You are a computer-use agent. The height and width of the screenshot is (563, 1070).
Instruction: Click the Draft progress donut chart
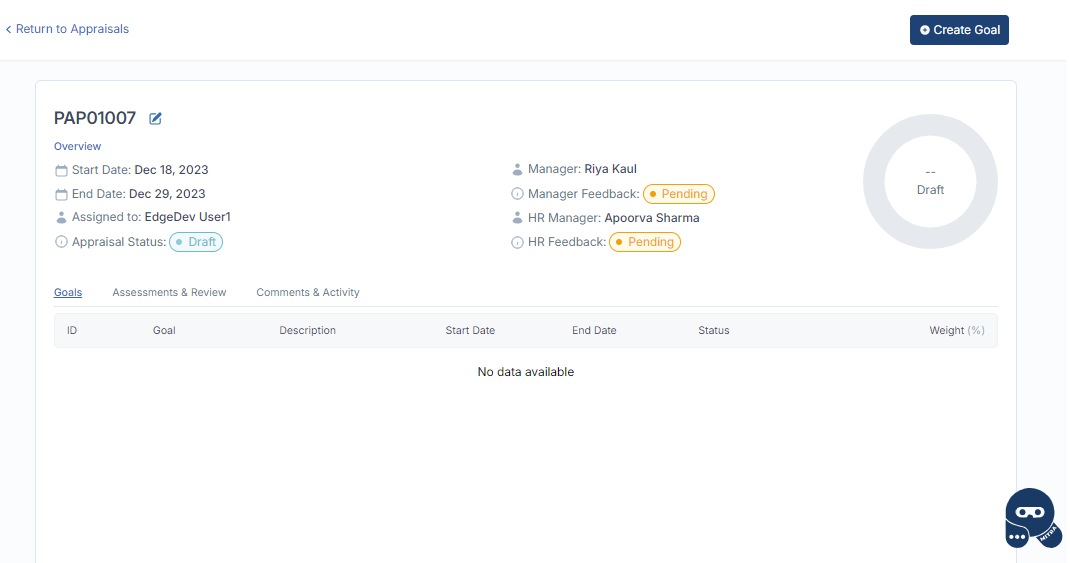pyautogui.click(x=930, y=181)
